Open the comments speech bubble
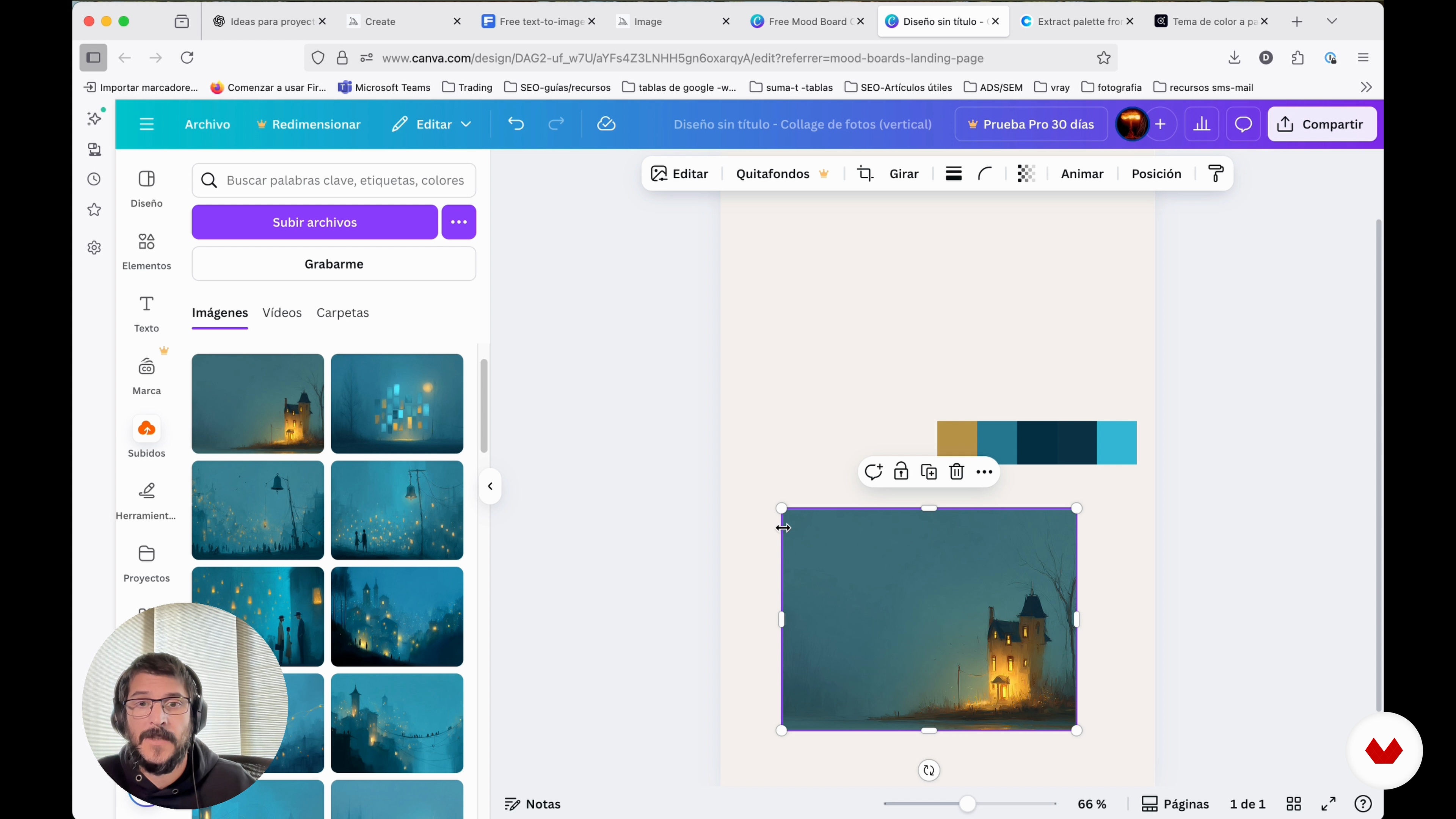 [1243, 124]
